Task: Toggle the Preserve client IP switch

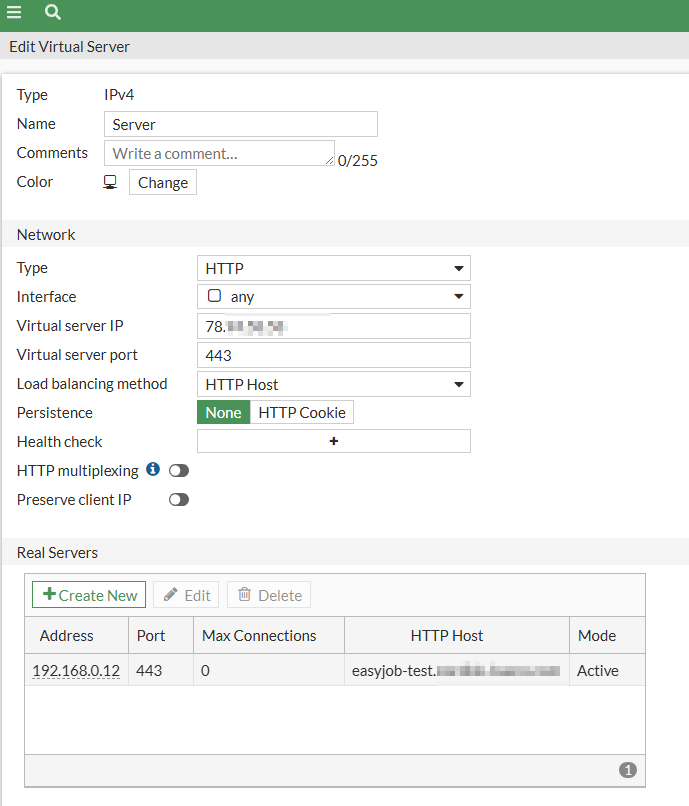Action: [x=179, y=500]
